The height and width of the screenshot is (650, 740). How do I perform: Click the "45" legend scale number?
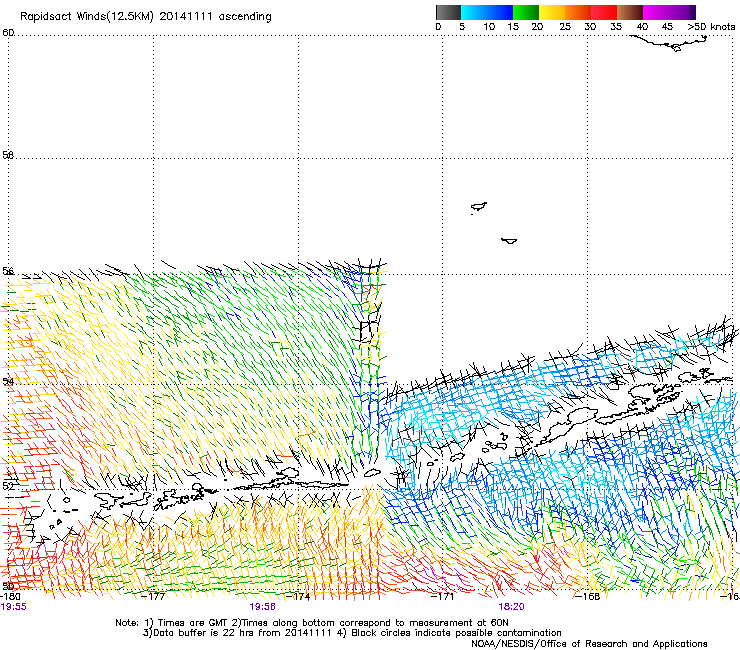point(667,27)
